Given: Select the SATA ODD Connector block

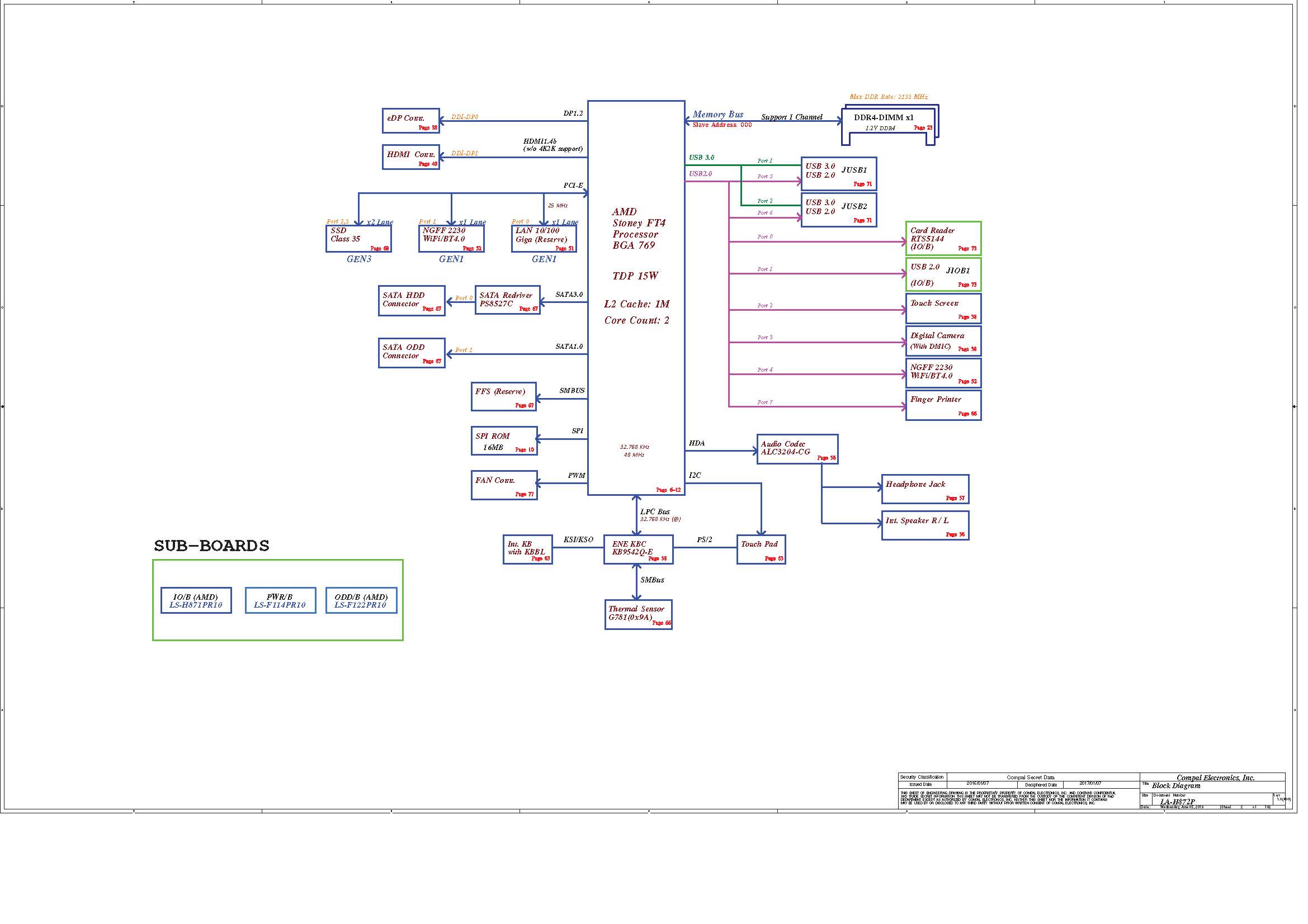Looking at the screenshot, I should [x=412, y=353].
